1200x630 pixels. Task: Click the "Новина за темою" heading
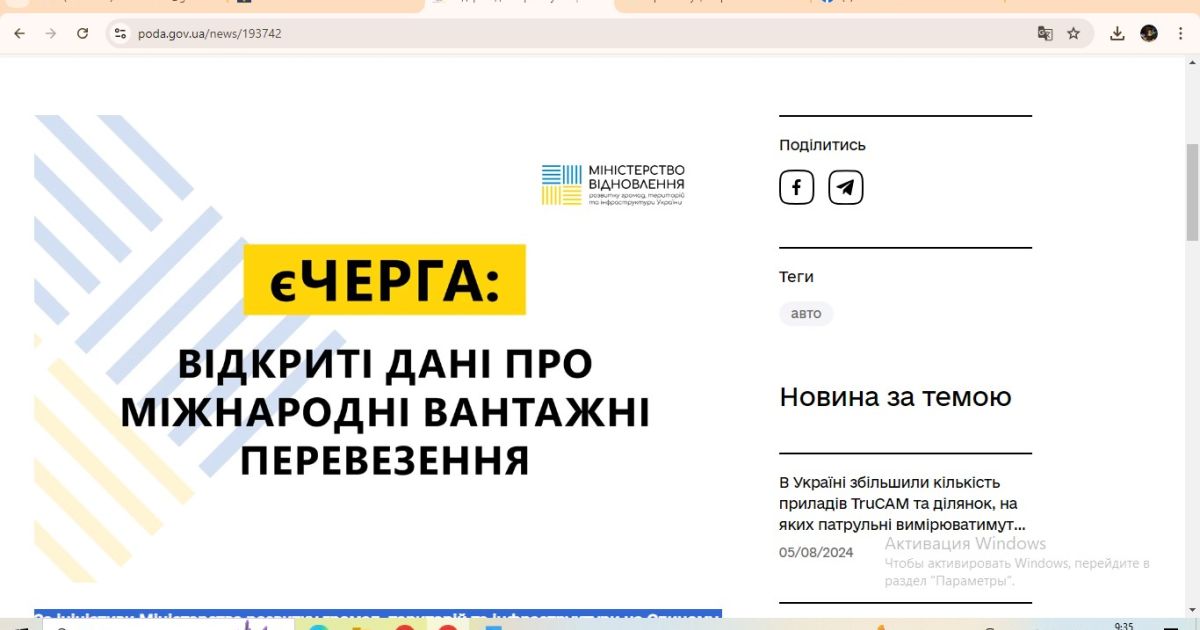pyautogui.click(x=895, y=397)
